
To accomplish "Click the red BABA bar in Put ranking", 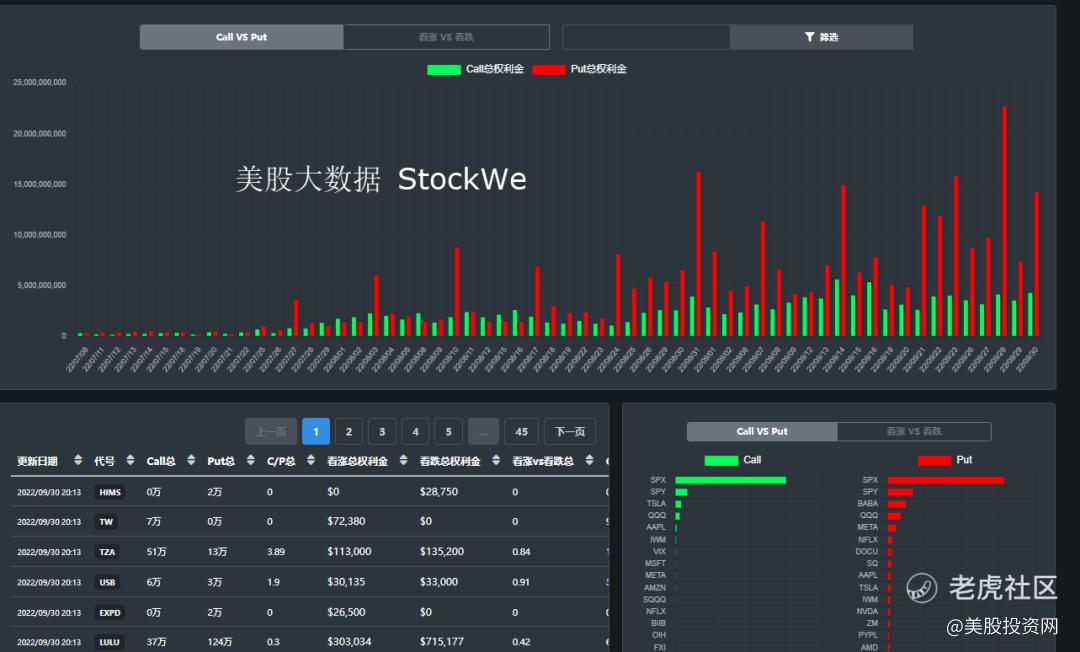I will click(x=897, y=504).
